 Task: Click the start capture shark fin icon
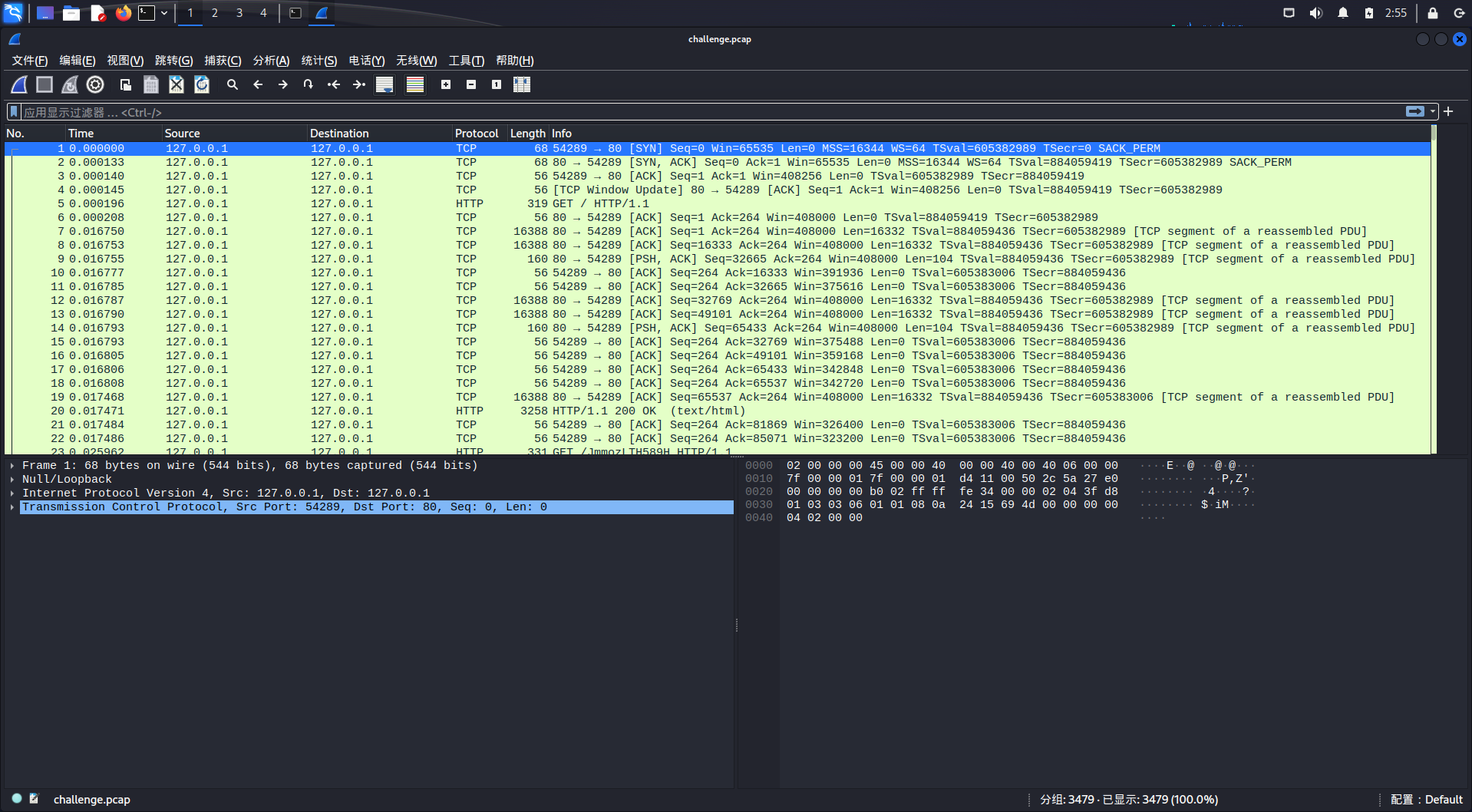click(19, 84)
